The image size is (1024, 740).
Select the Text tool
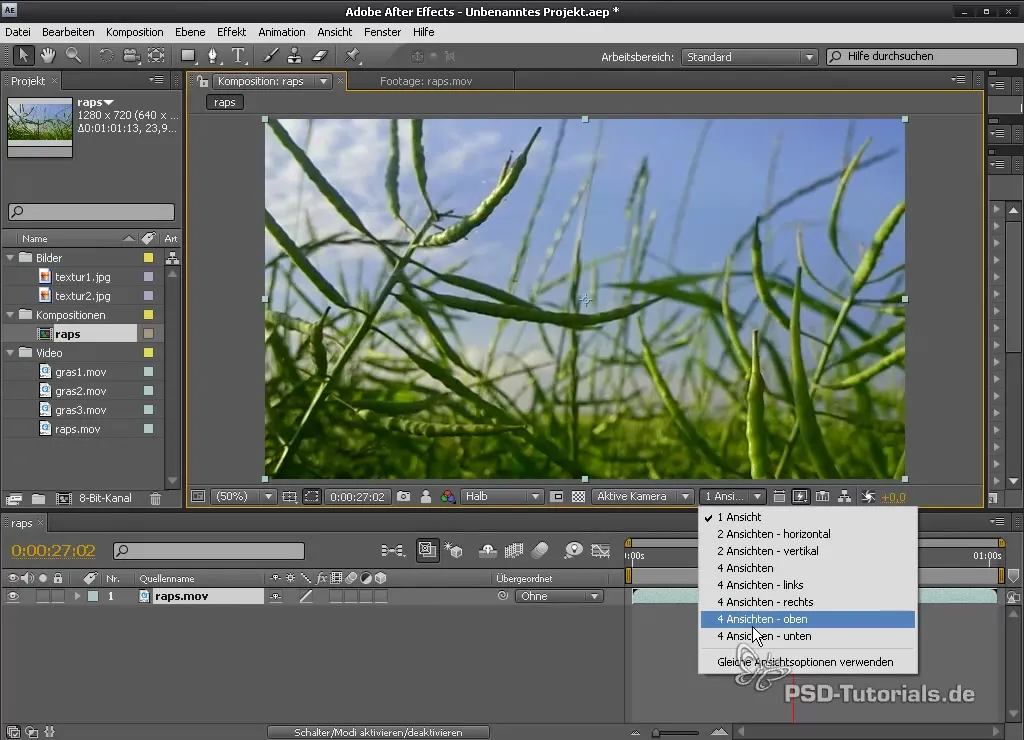click(238, 56)
